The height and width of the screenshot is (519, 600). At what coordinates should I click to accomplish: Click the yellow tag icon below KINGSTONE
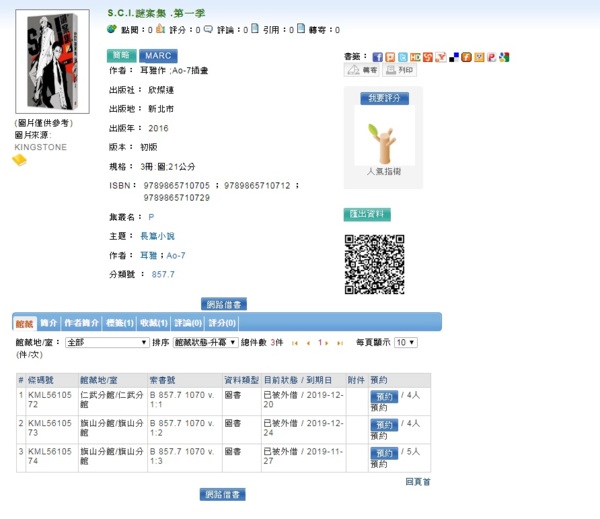(x=19, y=160)
